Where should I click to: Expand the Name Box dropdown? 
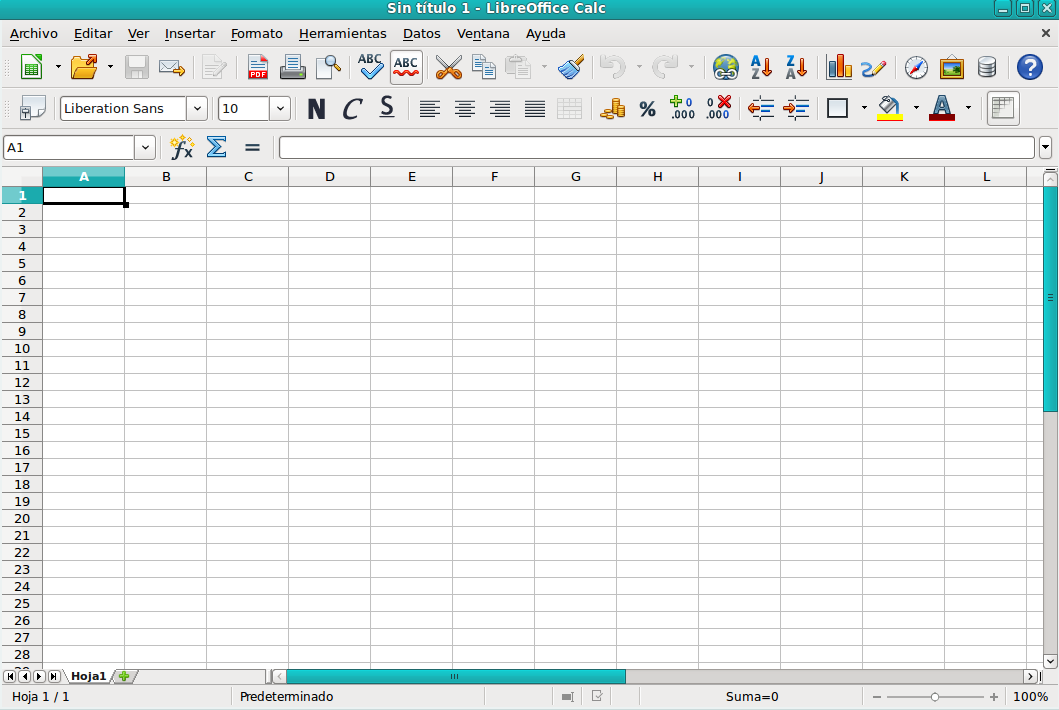(145, 147)
